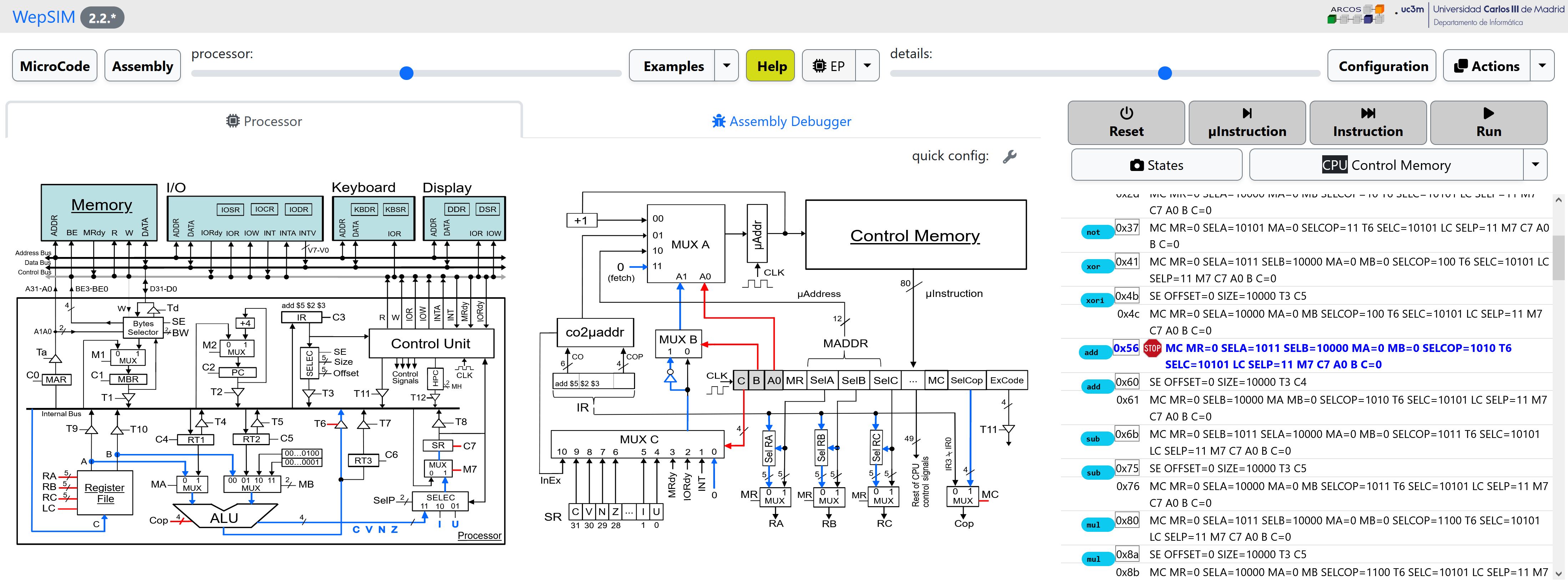Screen dimensions: 1568x585
Task: Open the processor selection dropdown beside EP
Action: click(x=867, y=66)
